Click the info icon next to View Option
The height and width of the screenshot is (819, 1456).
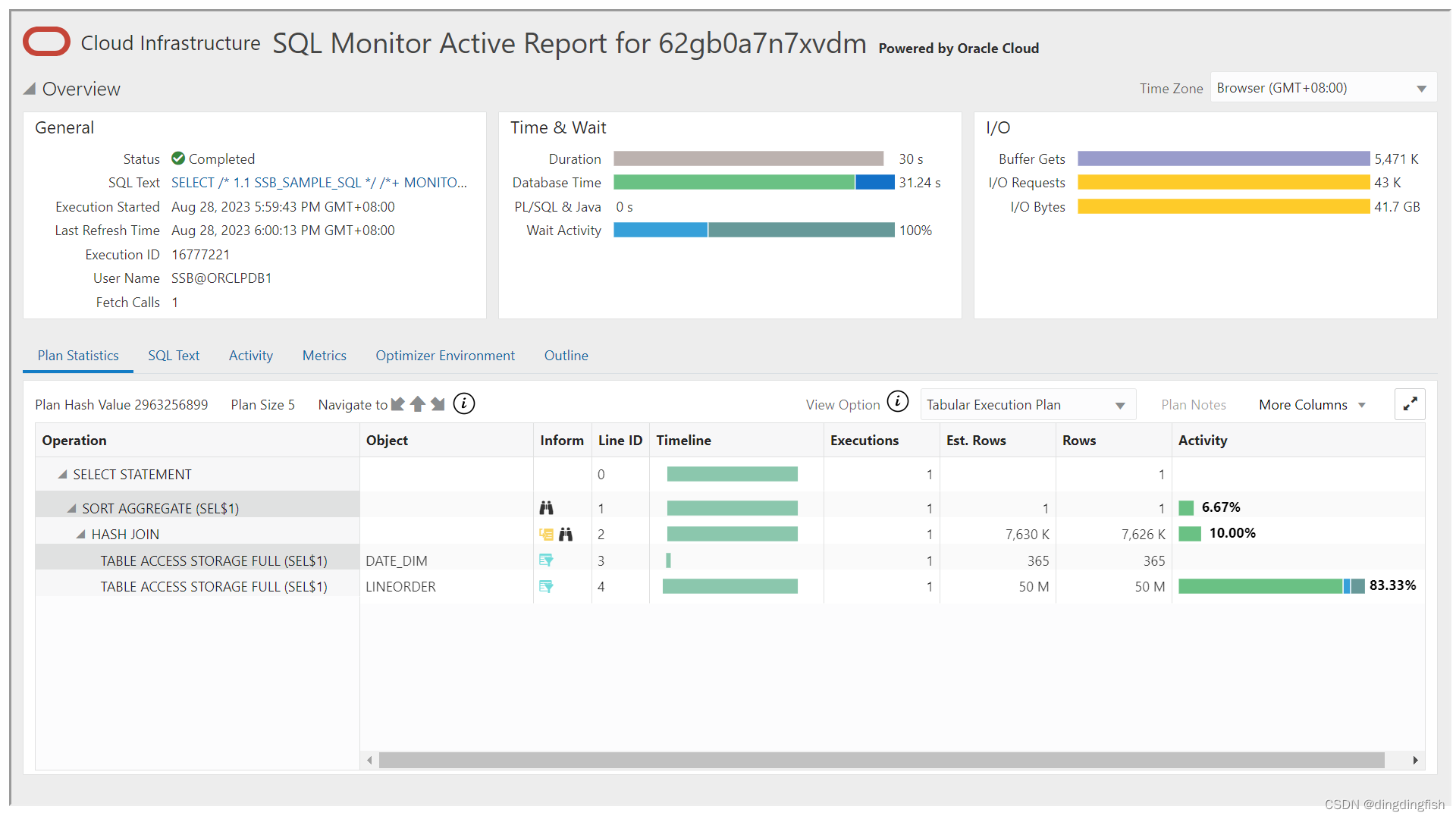897,402
